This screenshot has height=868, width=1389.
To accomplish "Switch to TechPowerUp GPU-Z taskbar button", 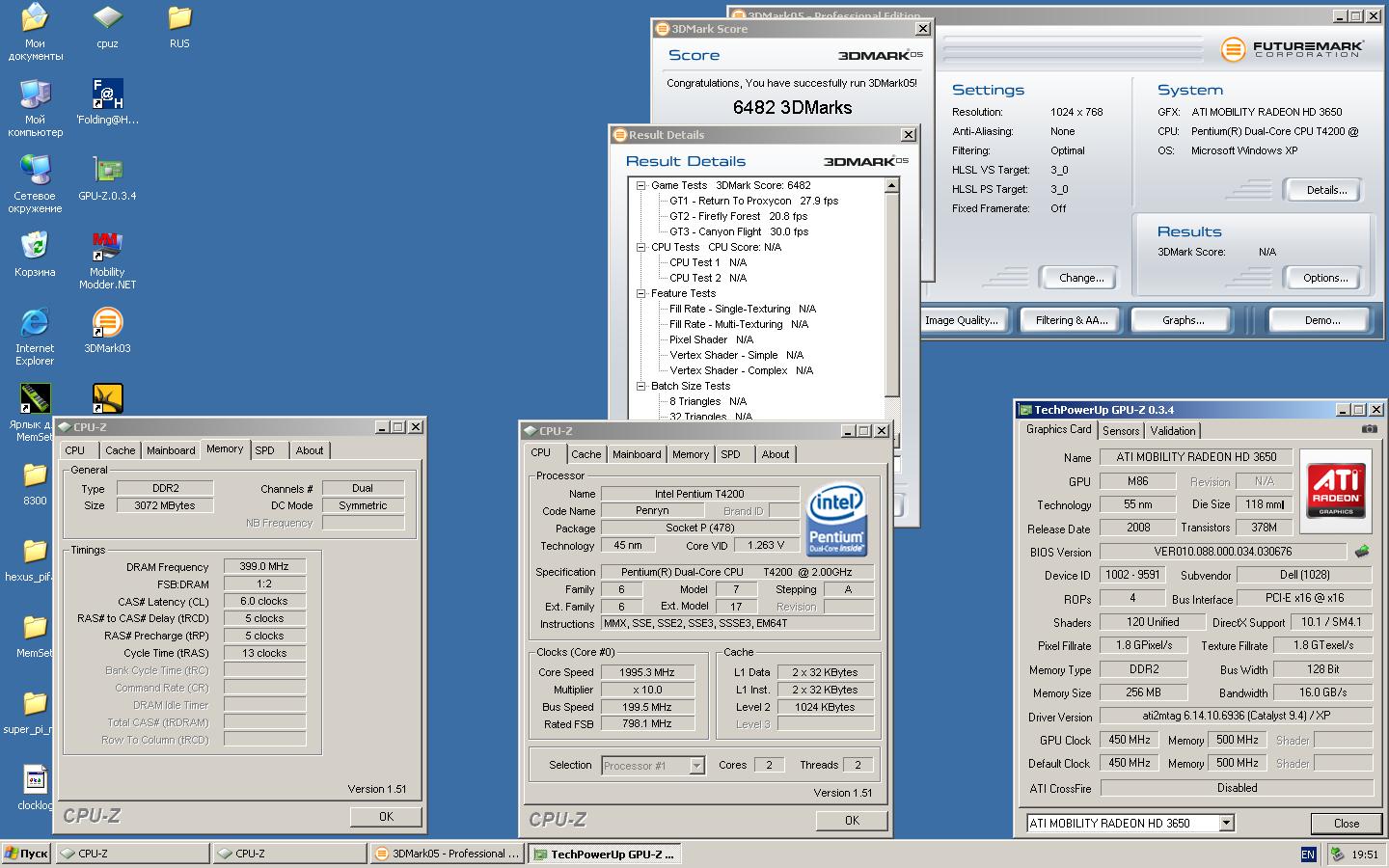I will click(605, 854).
